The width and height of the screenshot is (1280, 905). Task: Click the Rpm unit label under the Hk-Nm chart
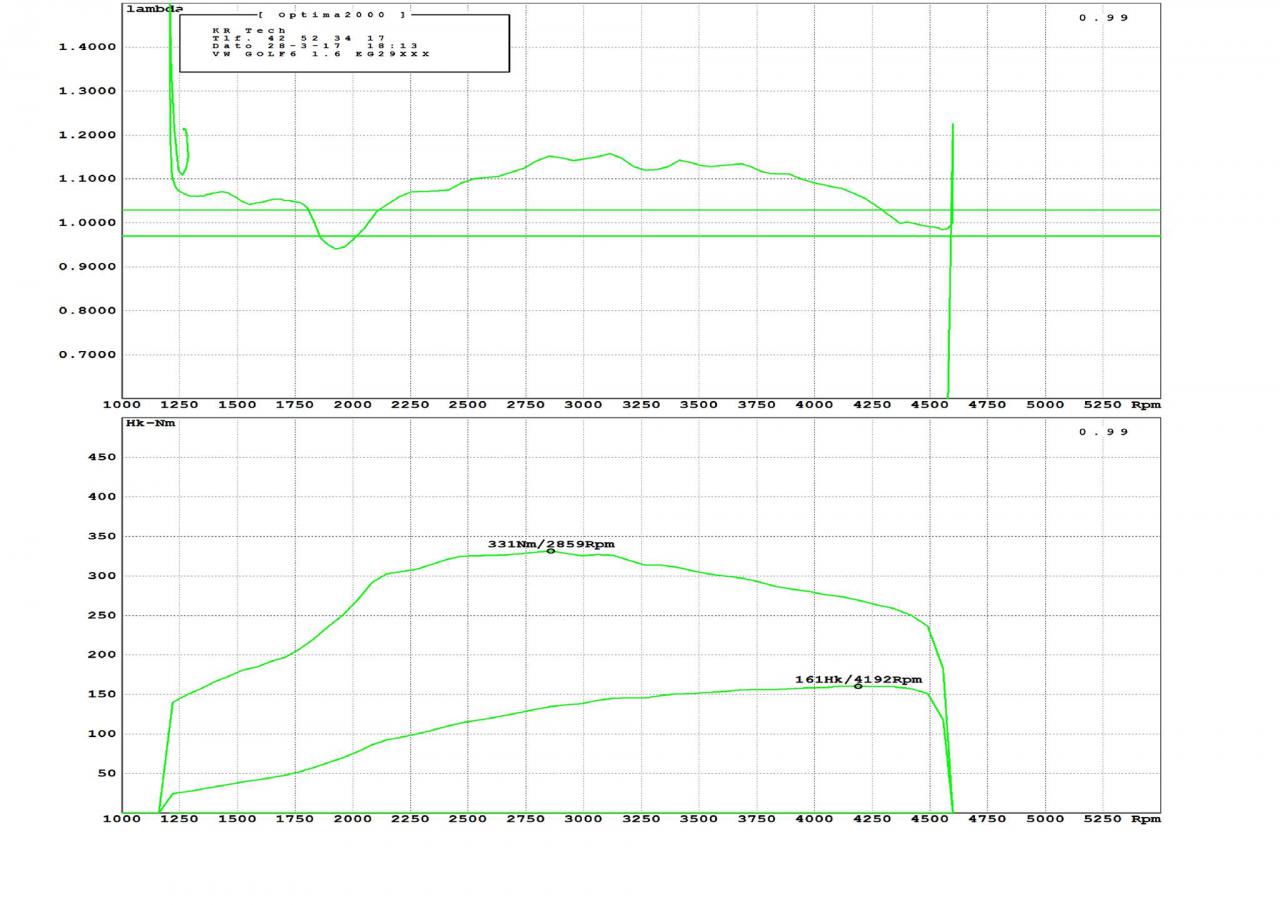[x=1146, y=819]
